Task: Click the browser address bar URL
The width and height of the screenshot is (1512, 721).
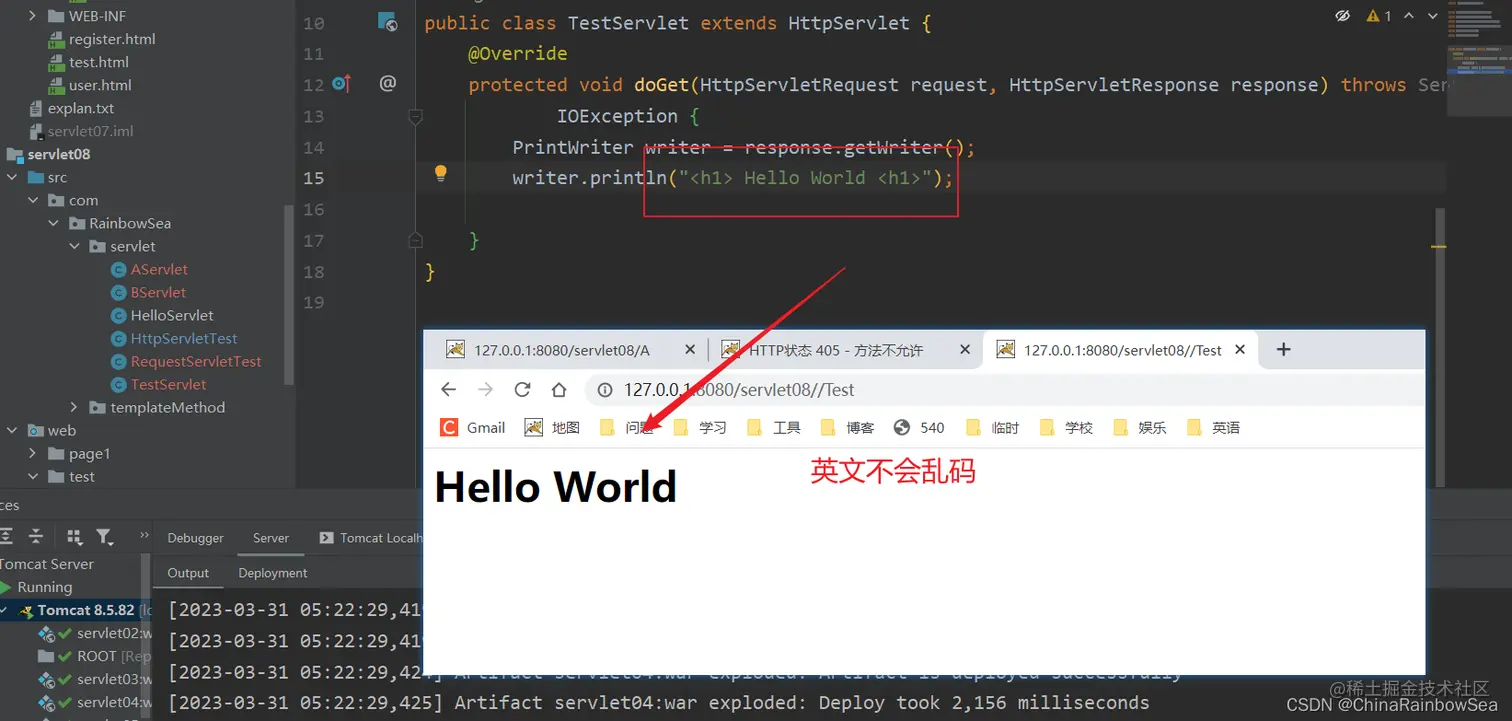Action: point(739,390)
